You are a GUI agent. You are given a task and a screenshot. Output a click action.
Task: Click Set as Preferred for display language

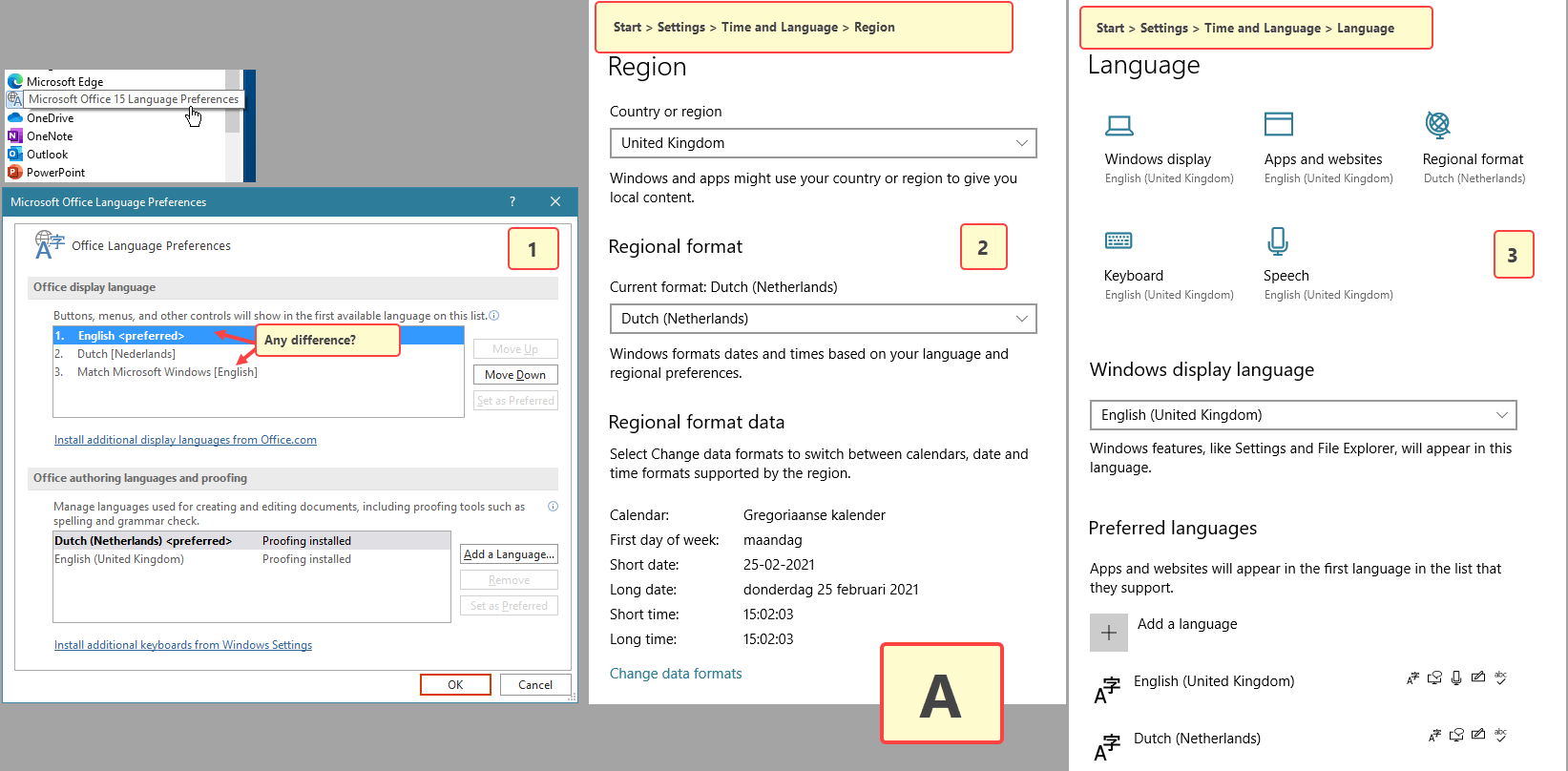[515, 401]
